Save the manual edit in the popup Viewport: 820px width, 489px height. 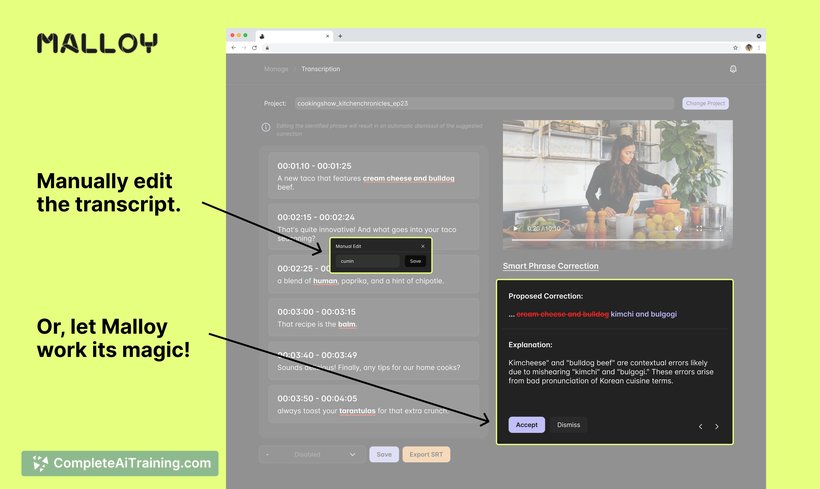(415, 261)
